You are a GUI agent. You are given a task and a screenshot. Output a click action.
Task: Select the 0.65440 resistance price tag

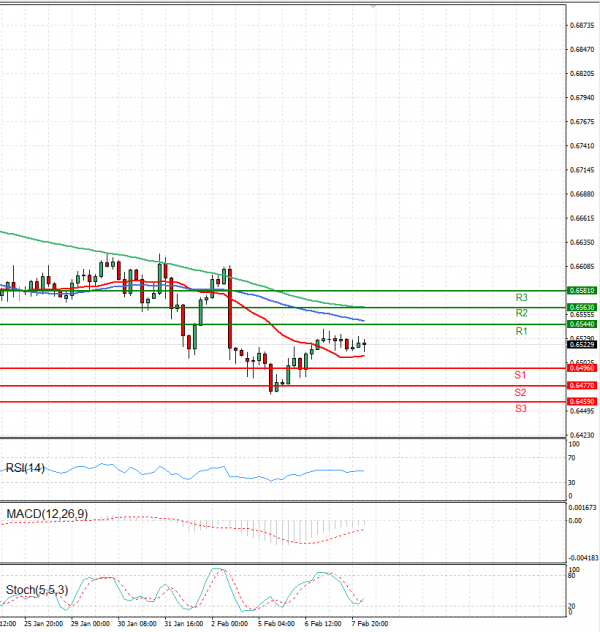[582, 324]
